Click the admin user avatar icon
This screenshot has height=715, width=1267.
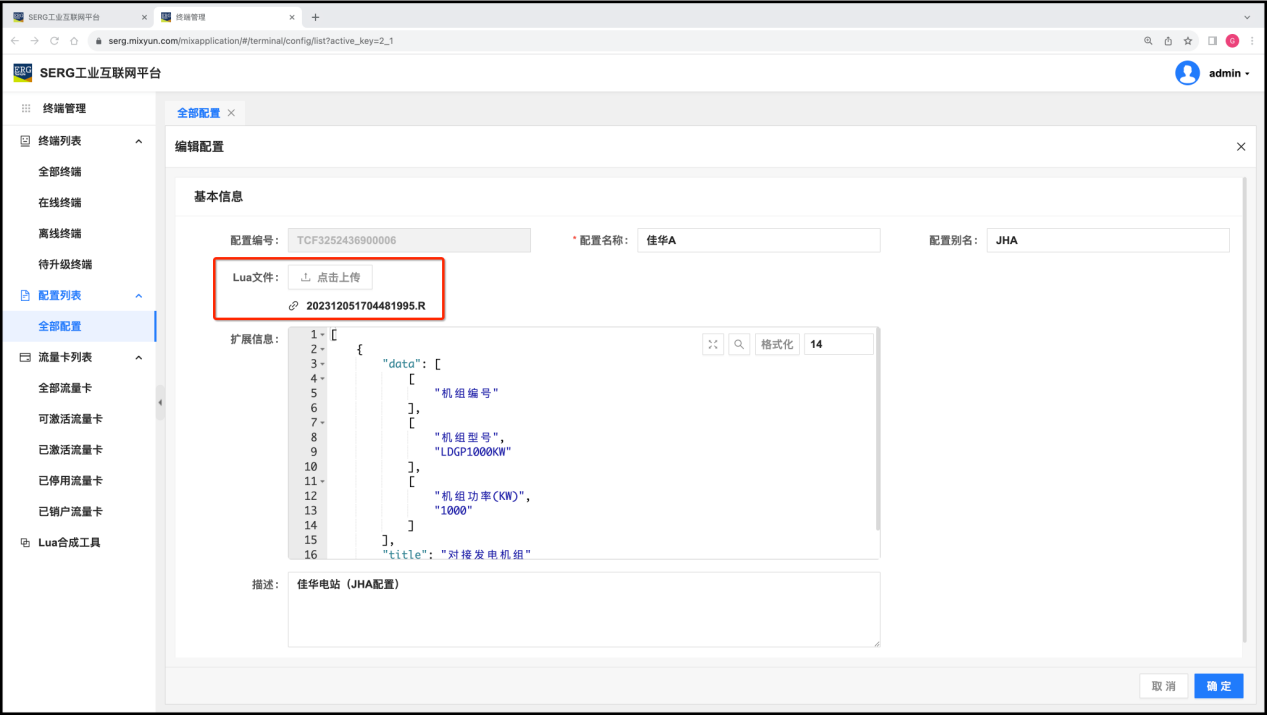click(x=1187, y=73)
